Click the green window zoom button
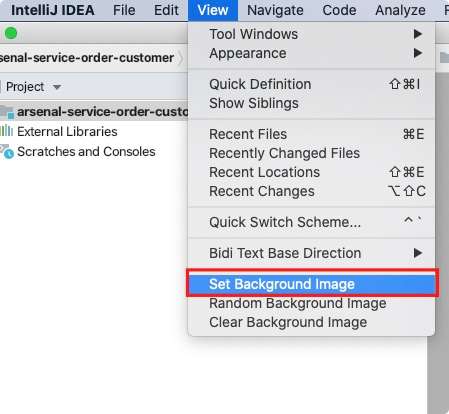The image size is (449, 414). (11, 33)
